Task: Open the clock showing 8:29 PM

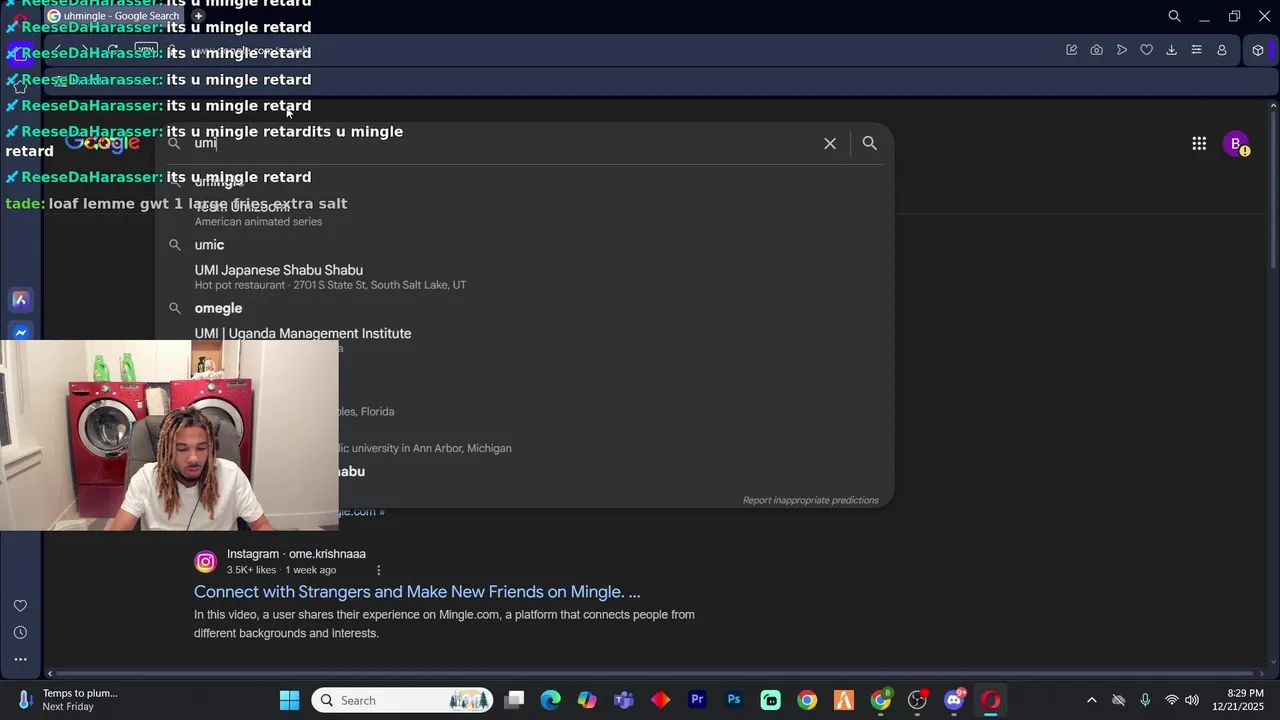Action: point(1238,700)
